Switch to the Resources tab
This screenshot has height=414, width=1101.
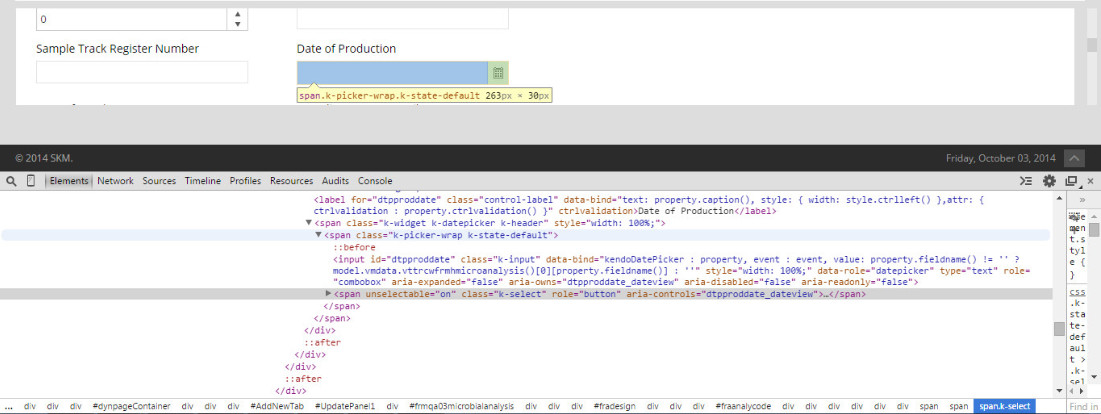click(291, 181)
